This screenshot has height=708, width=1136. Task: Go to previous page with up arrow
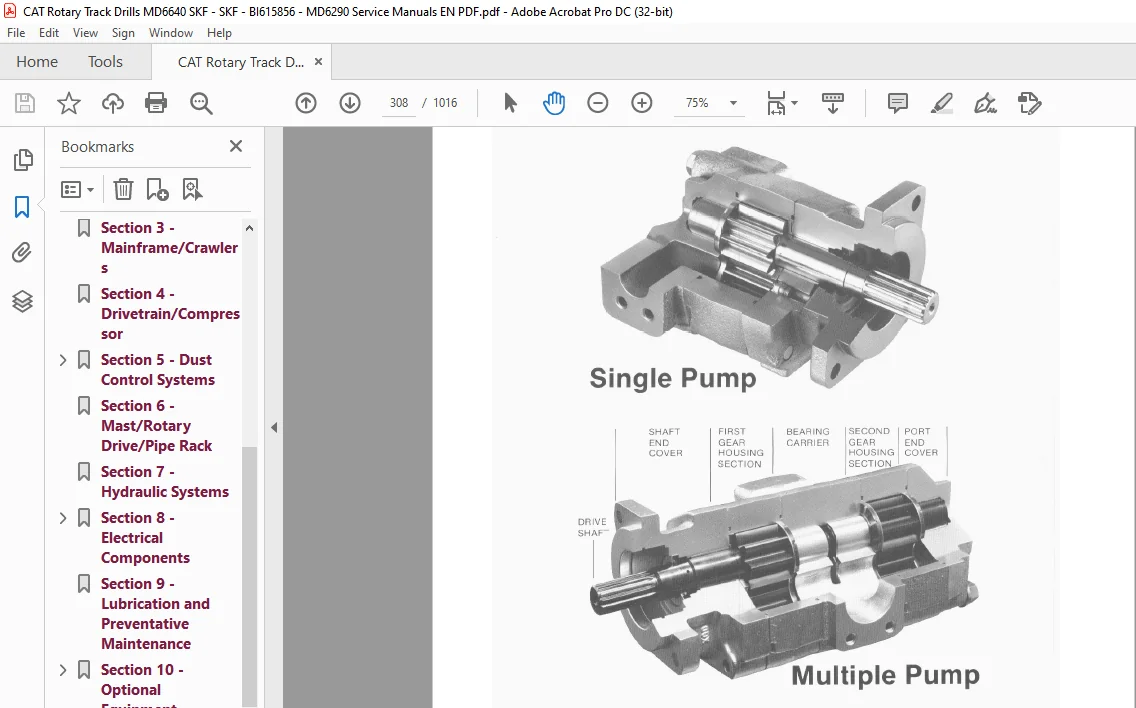(306, 103)
